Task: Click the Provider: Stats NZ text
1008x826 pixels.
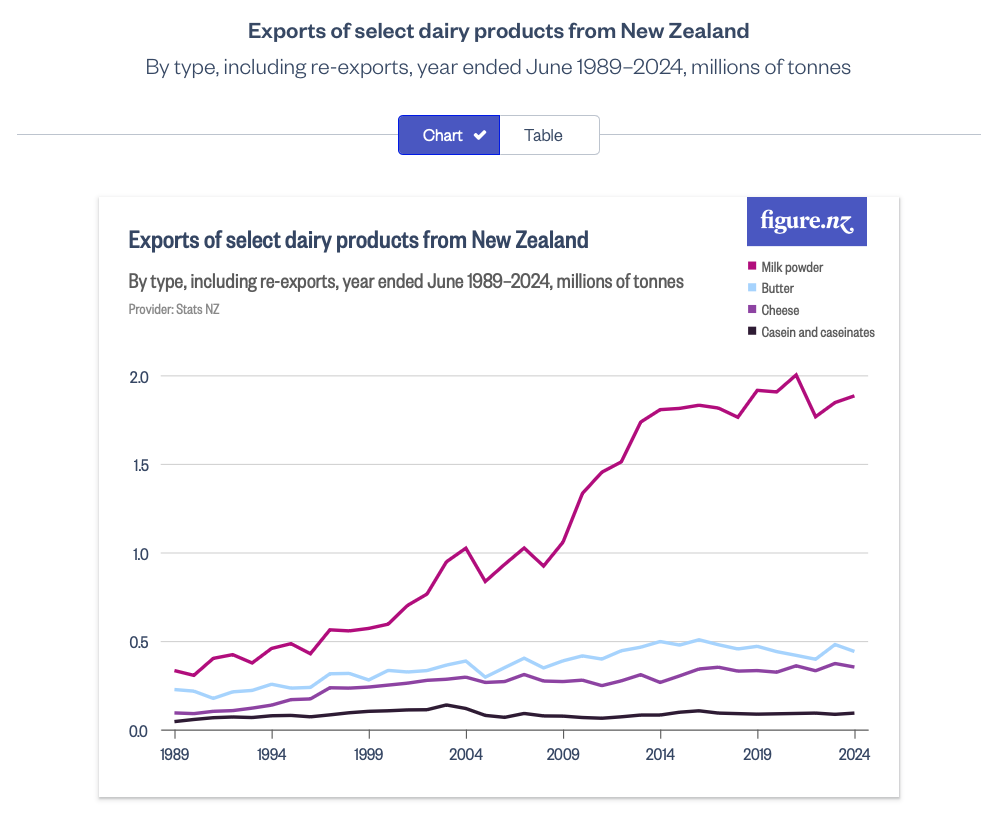Action: tap(174, 309)
